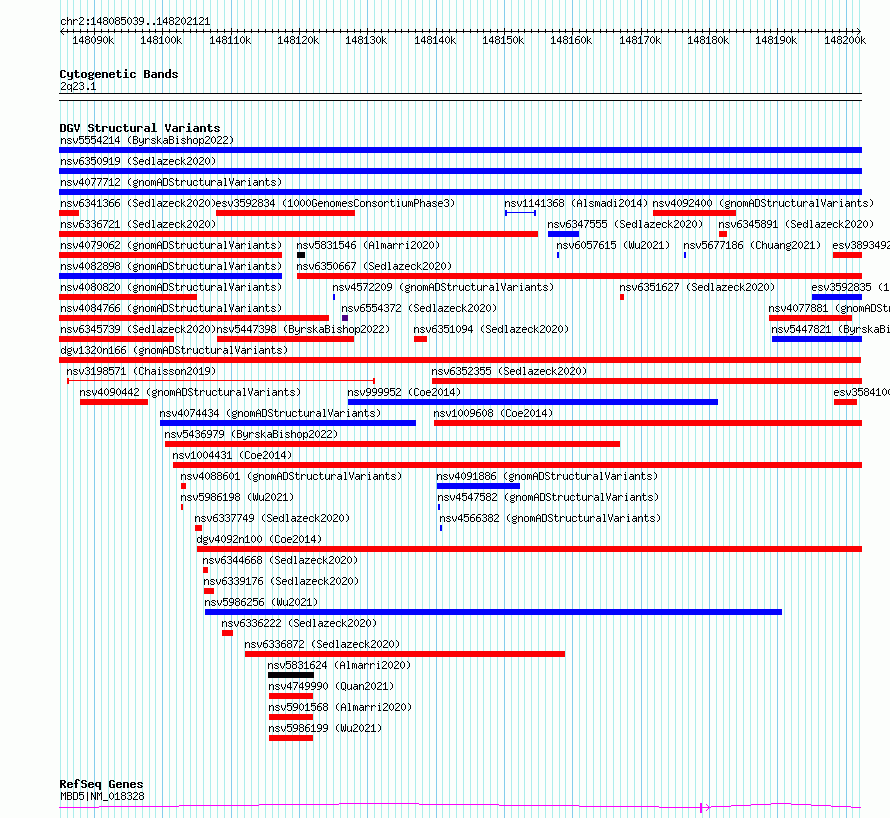Select the blue bar of nsv6350919
Image resolution: width=890 pixels, height=818 pixels.
[x=460, y=171]
